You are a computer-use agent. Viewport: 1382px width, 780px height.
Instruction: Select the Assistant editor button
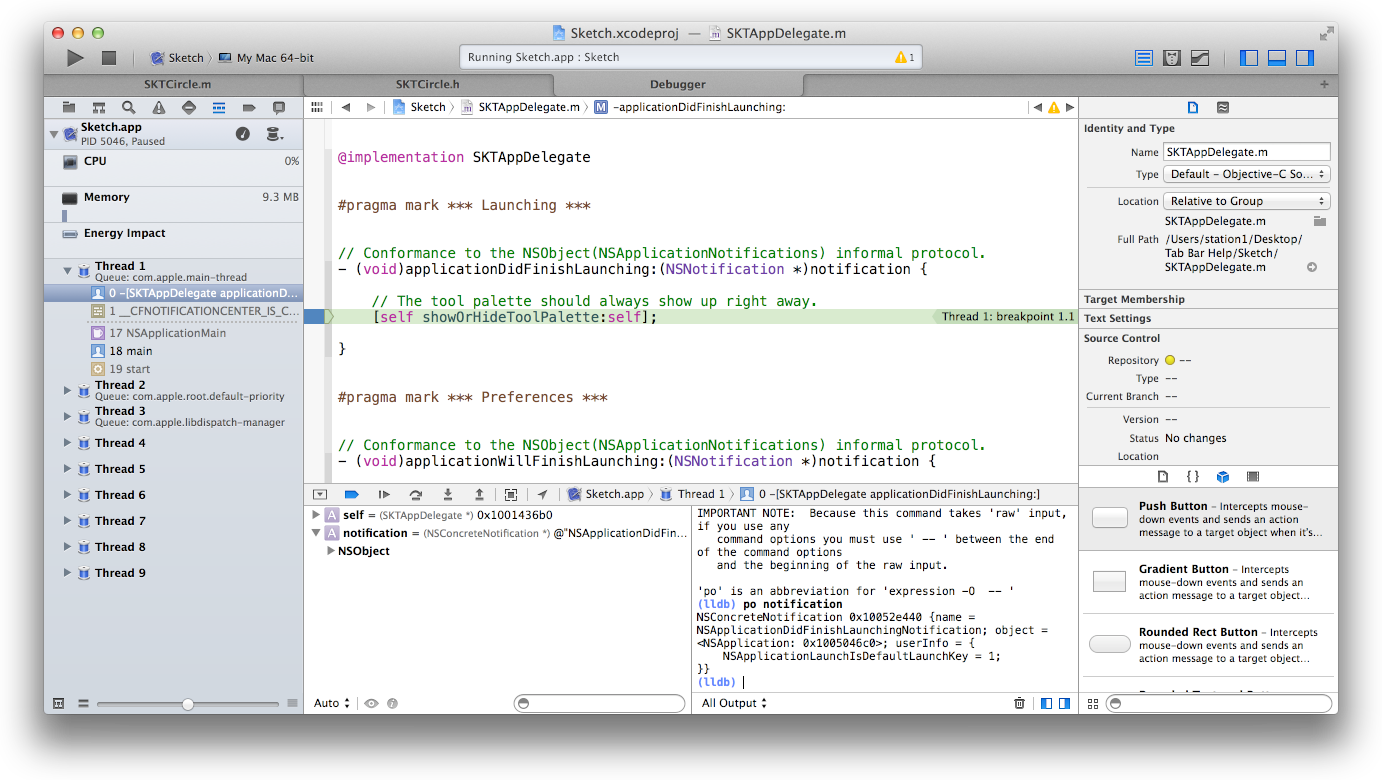[x=1172, y=58]
